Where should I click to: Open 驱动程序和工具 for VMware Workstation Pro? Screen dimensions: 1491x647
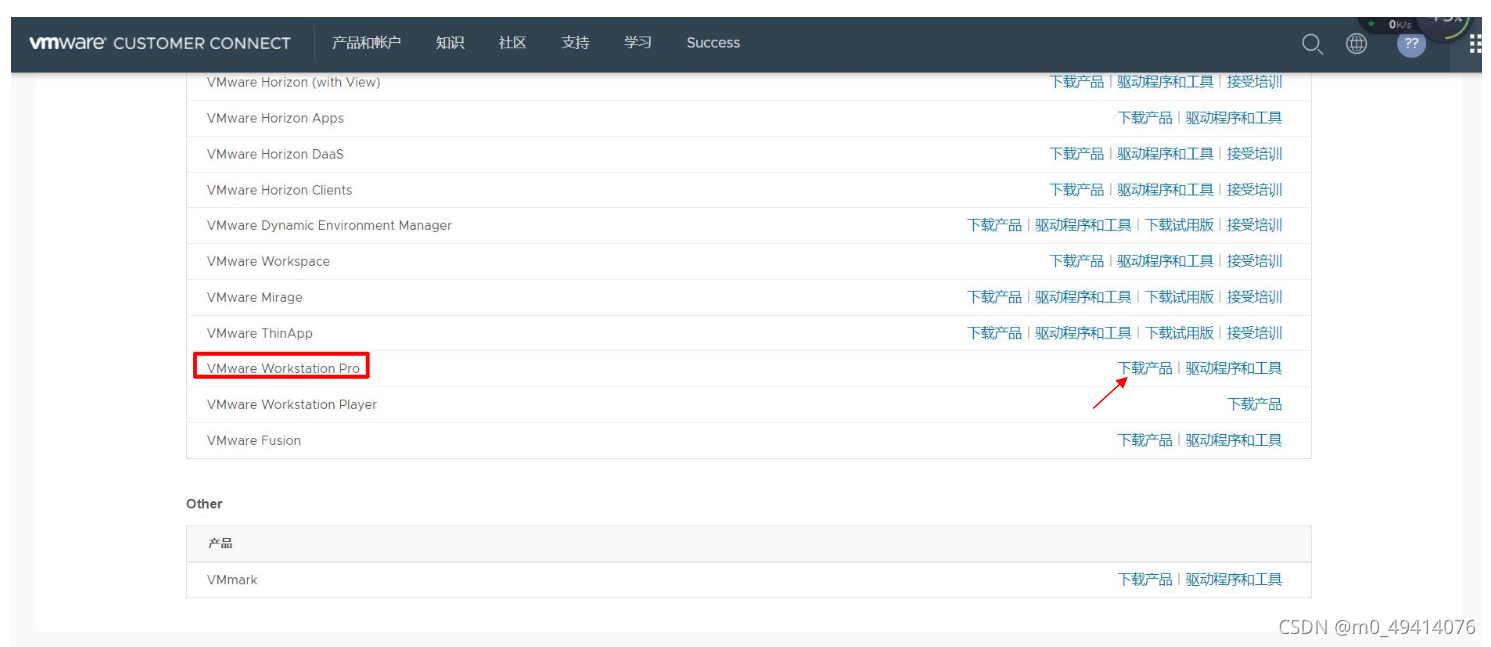(1234, 368)
